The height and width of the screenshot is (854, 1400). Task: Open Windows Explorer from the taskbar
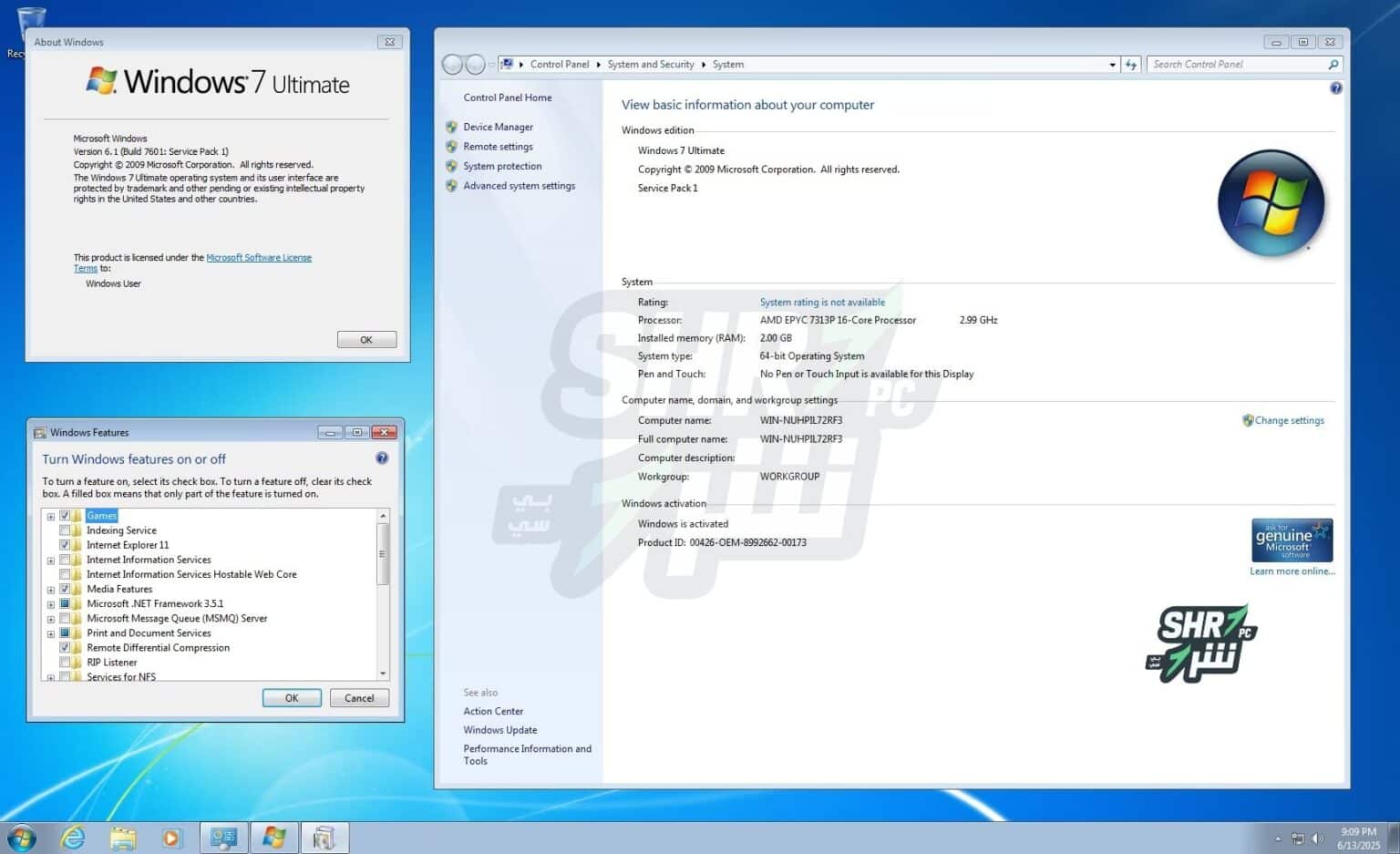tap(123, 837)
